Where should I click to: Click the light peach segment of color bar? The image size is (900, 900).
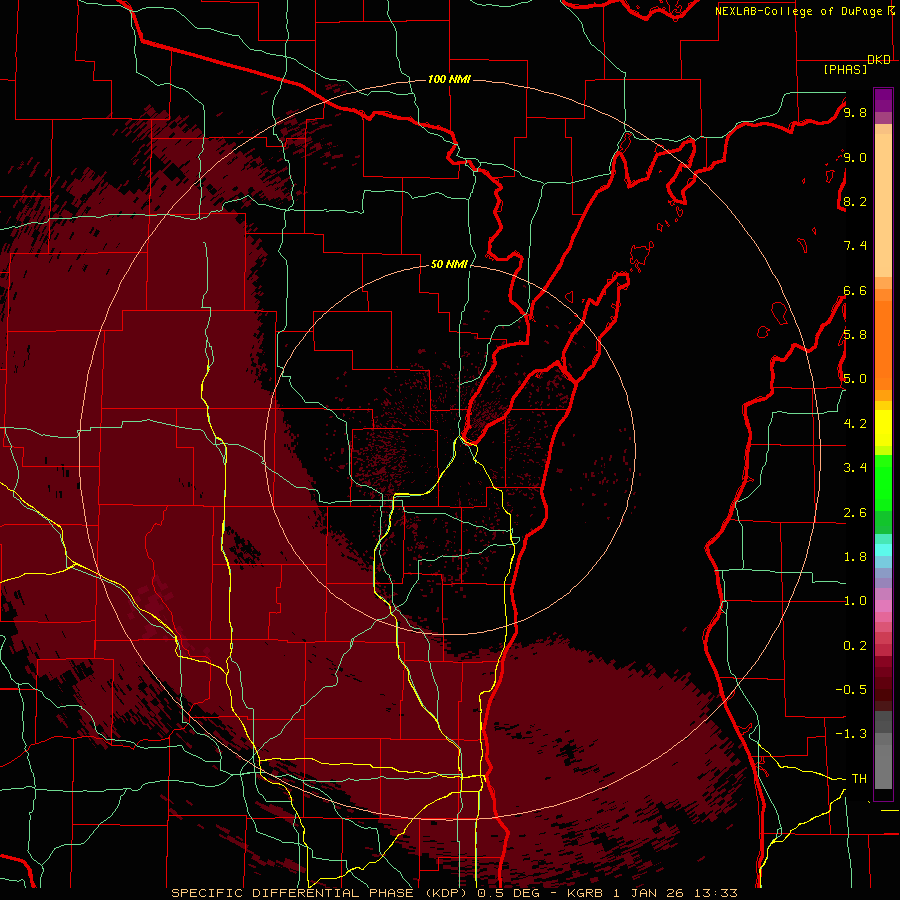(883, 205)
